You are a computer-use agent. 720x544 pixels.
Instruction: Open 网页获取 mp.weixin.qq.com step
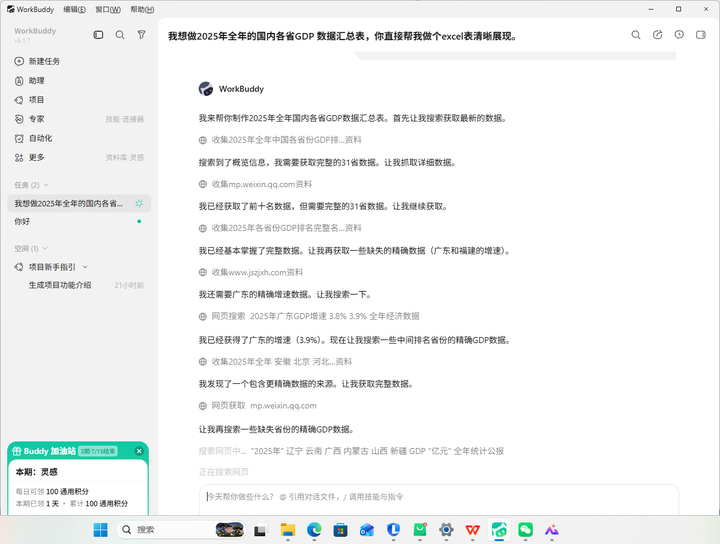click(x=258, y=406)
